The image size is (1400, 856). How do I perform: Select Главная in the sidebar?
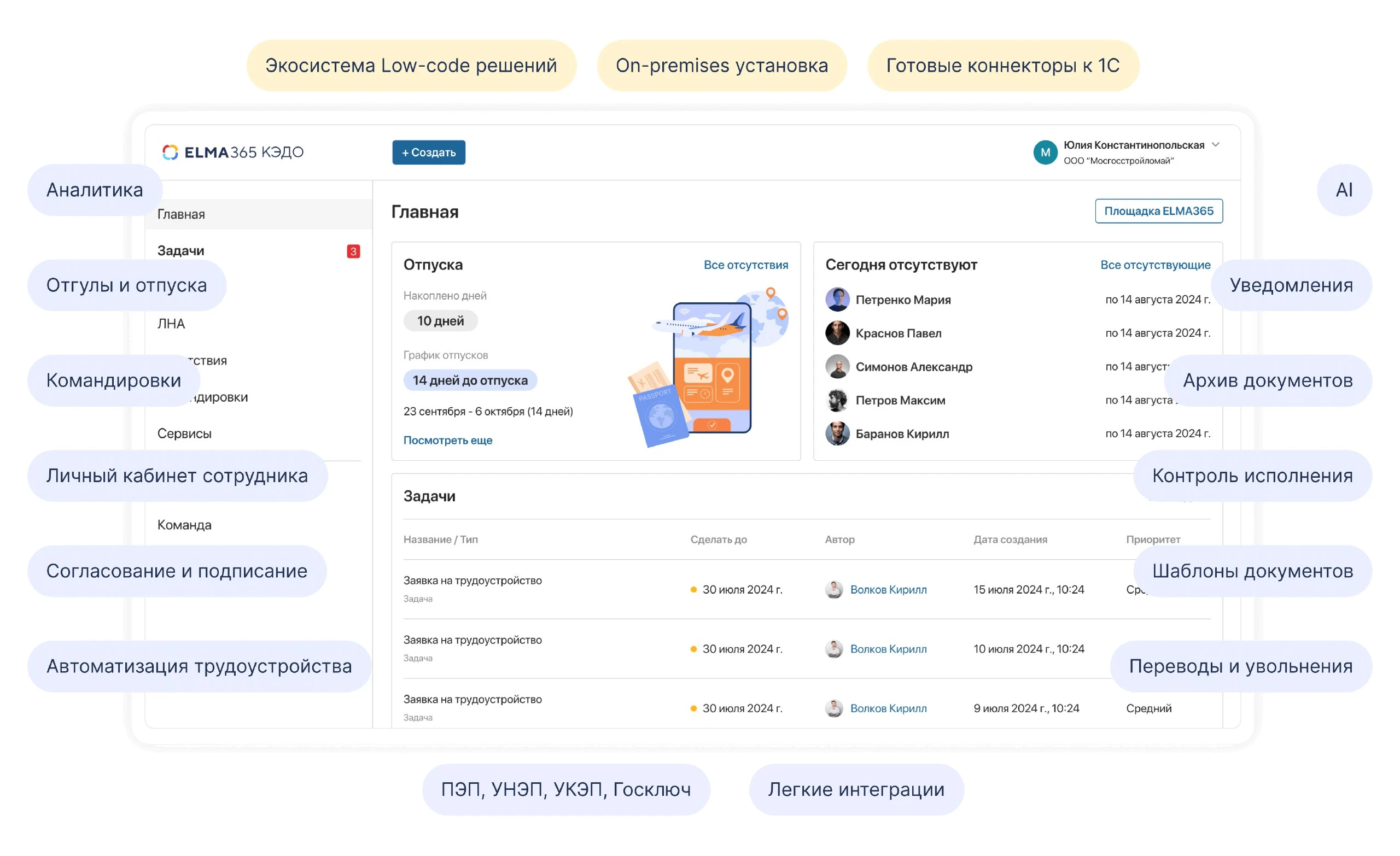[x=180, y=214]
